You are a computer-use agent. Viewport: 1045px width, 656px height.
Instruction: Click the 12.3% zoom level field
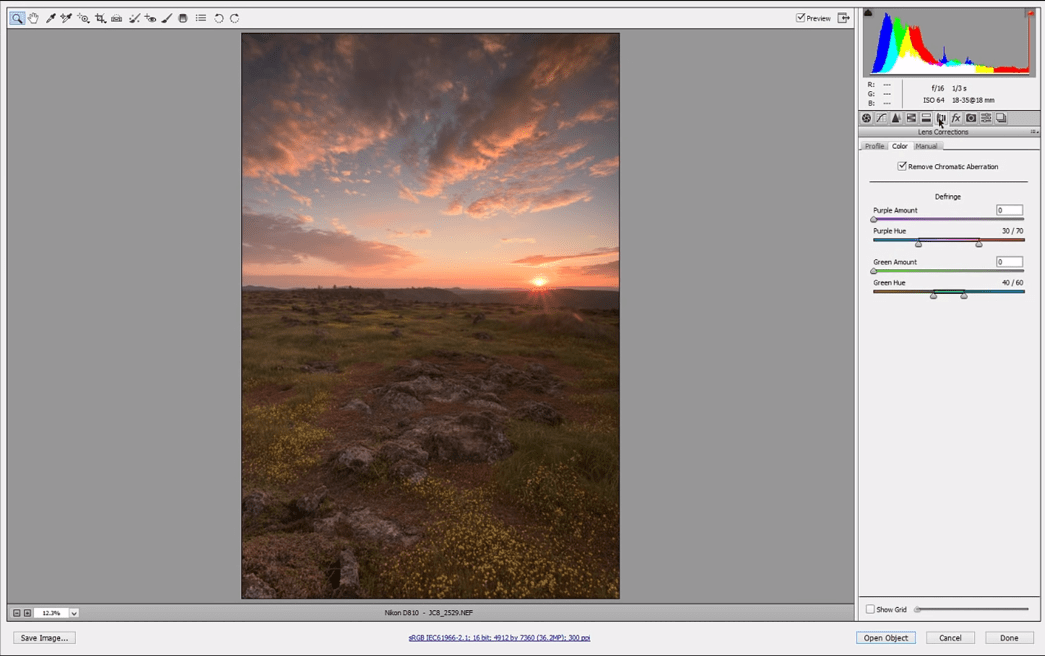(x=51, y=613)
